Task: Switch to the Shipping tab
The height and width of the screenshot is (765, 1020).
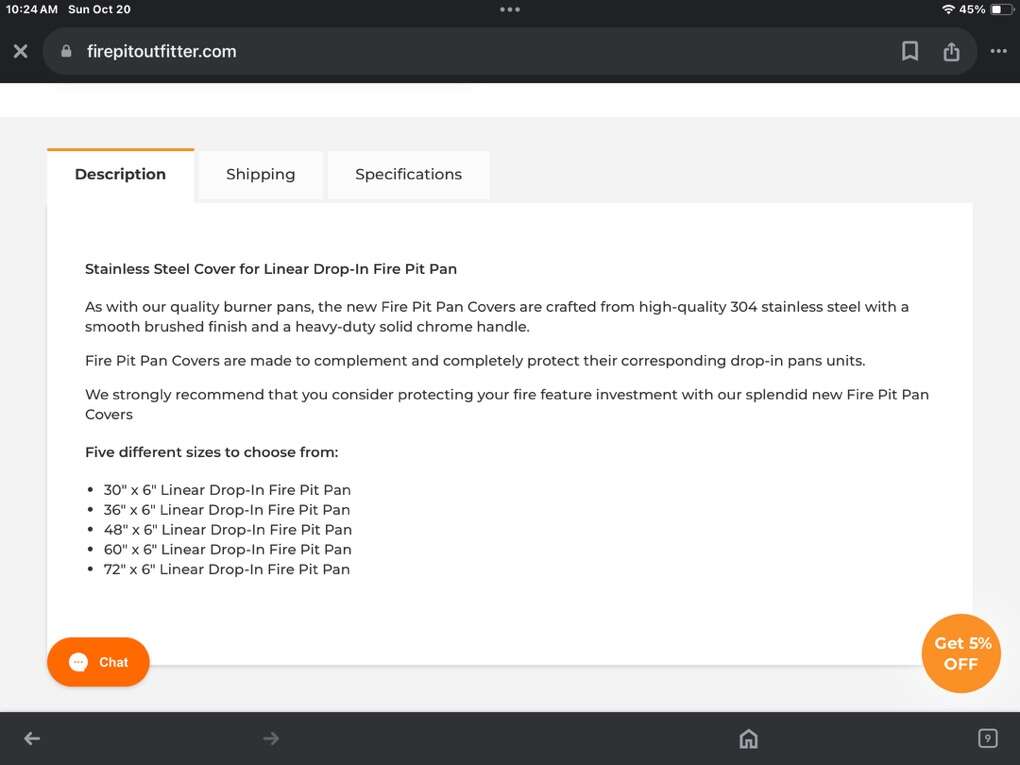Action: 260,174
